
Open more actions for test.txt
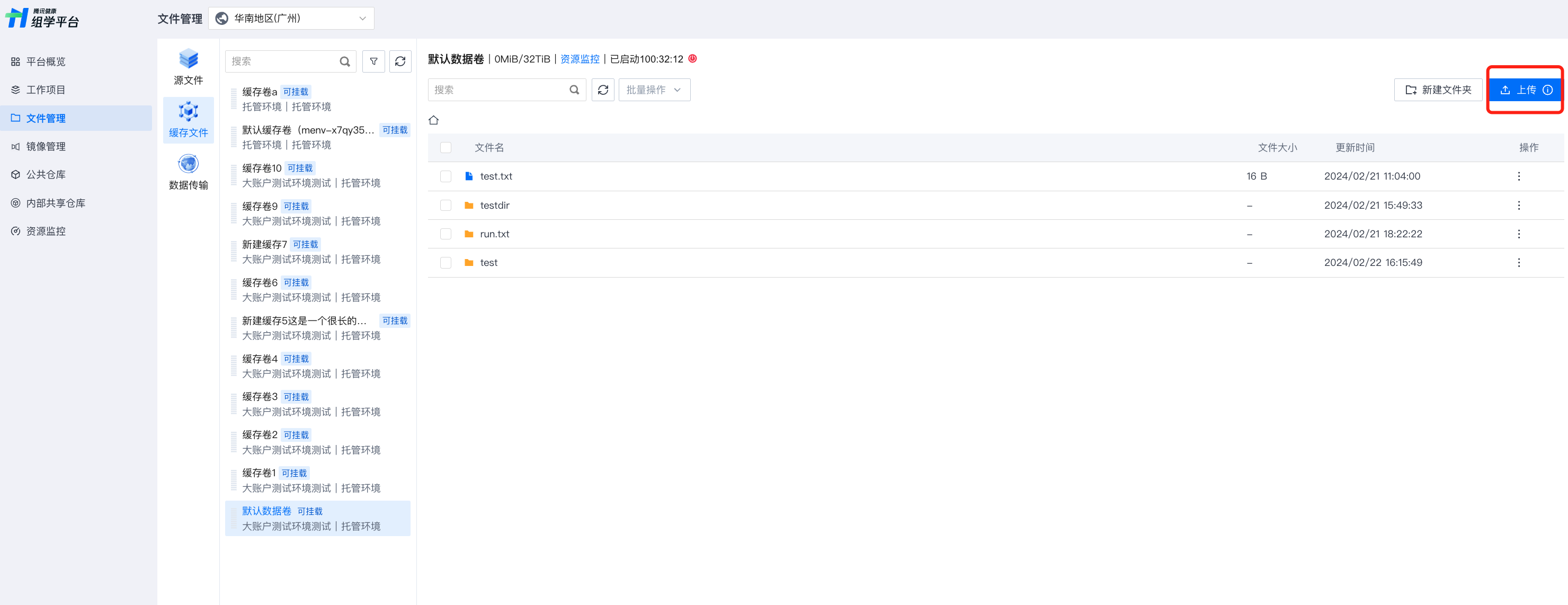1518,176
